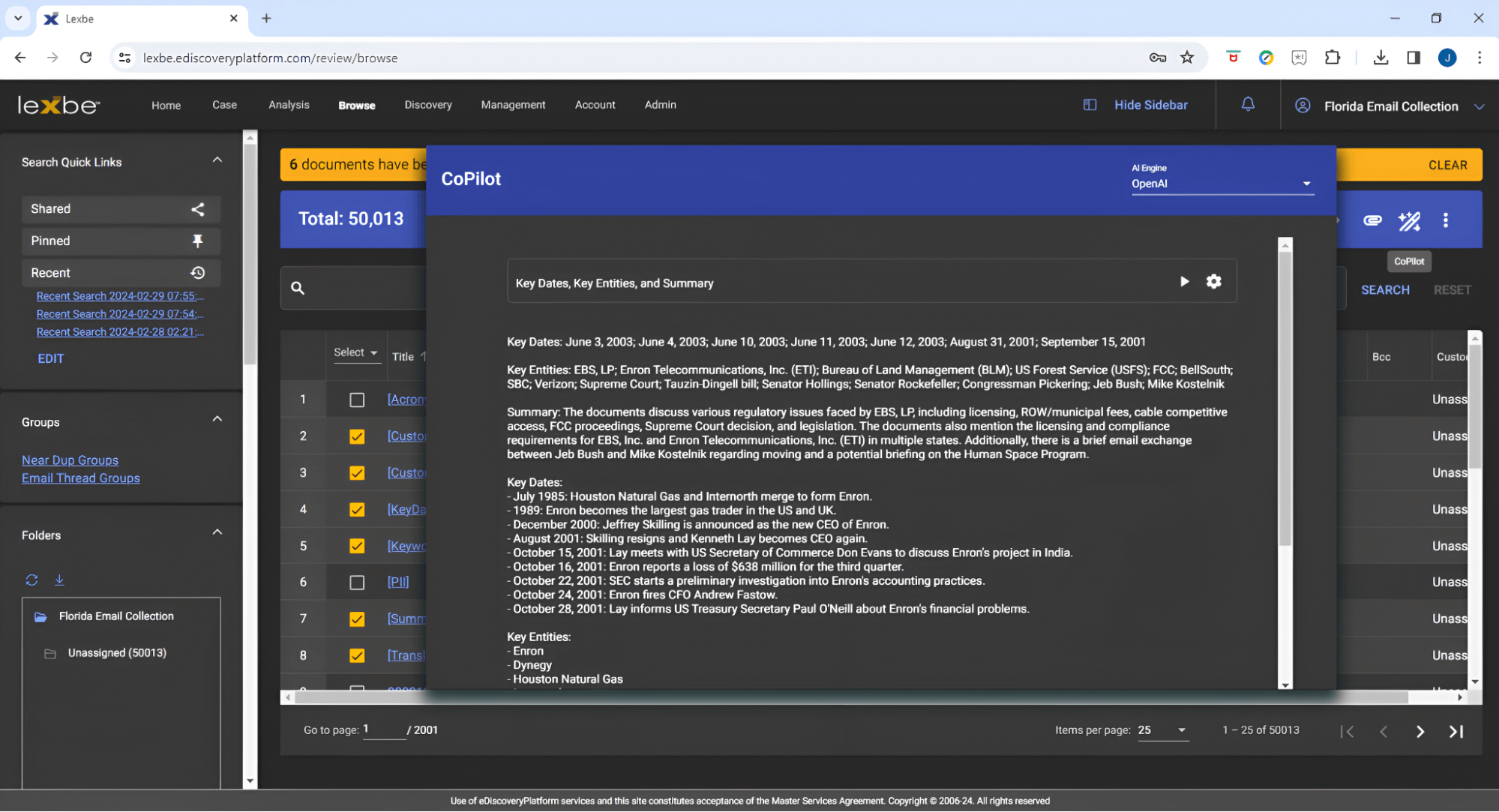Check the checkbox for row 1

coord(357,400)
